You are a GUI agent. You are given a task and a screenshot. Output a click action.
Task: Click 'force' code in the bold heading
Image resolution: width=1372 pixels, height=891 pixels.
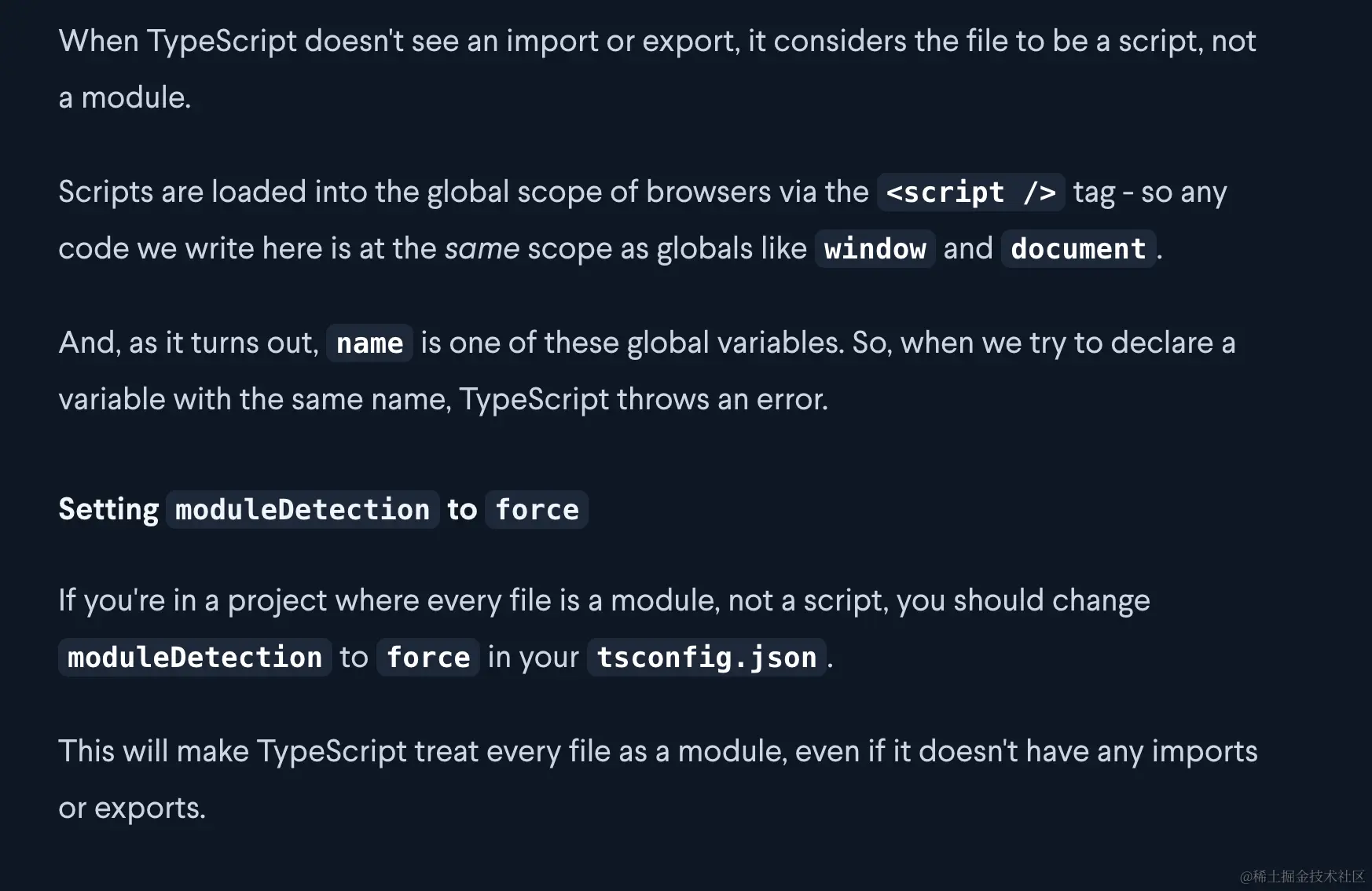point(537,510)
